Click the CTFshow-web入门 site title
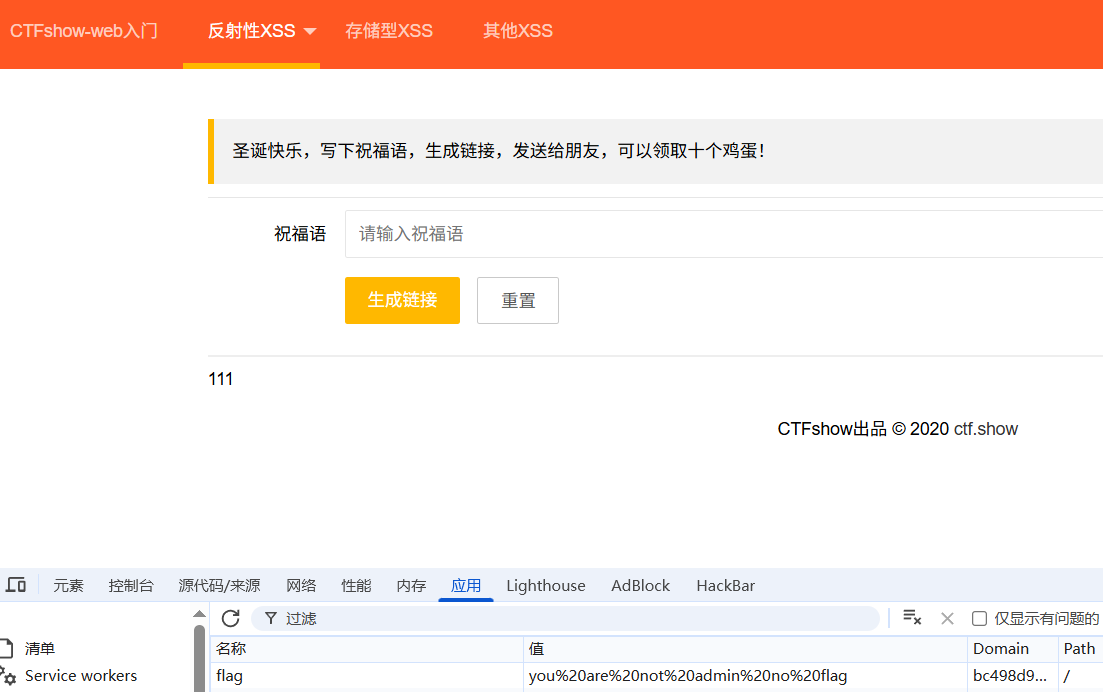This screenshot has width=1103, height=692. [84, 31]
